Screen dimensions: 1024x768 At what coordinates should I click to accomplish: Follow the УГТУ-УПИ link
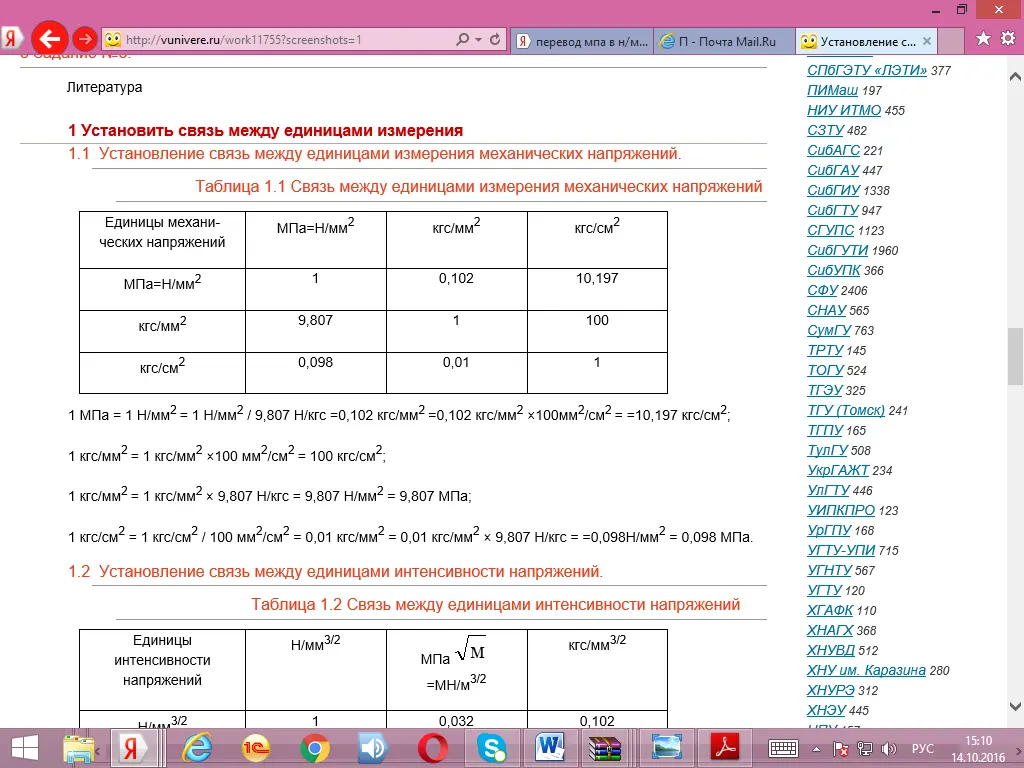(840, 551)
